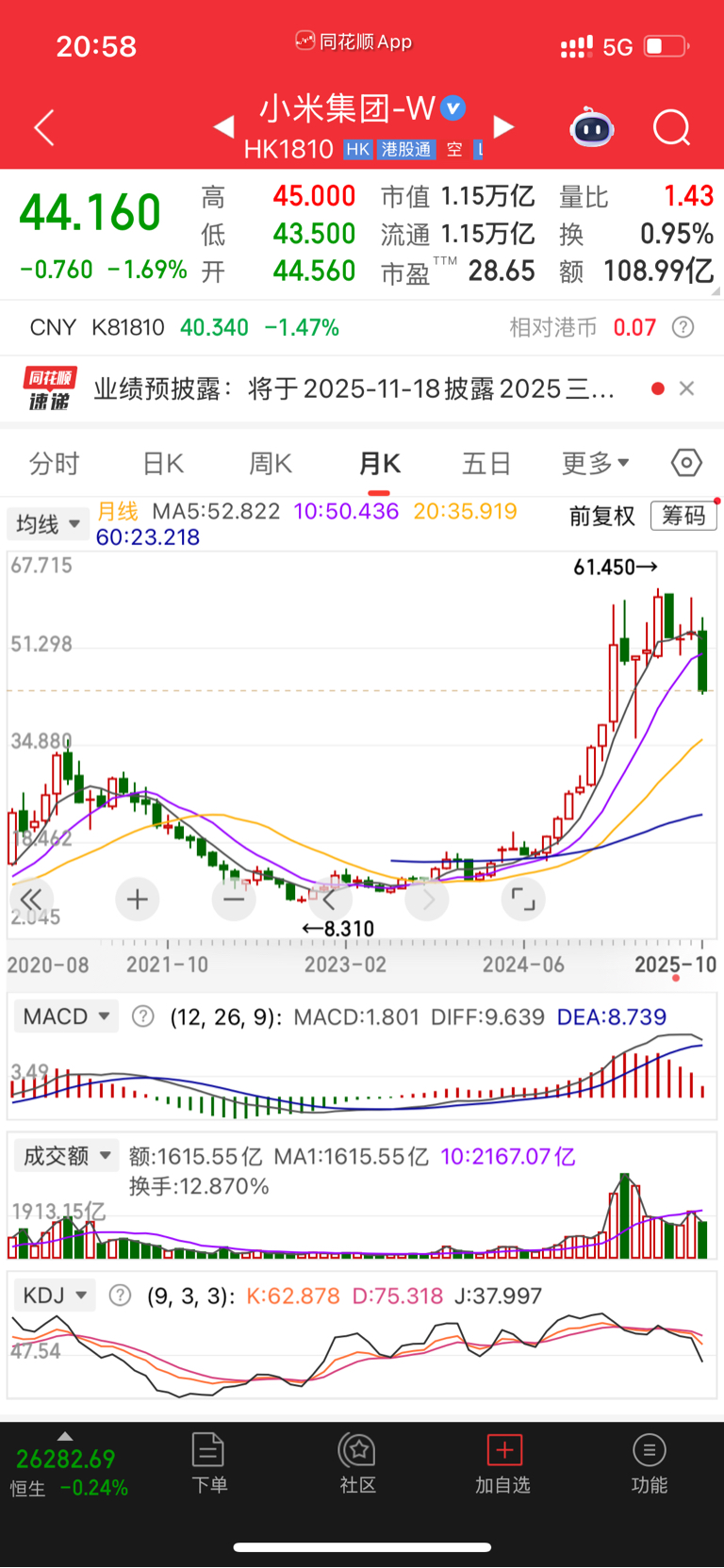Tap the double-left scroll chart icon
The width and height of the screenshot is (724, 1568).
click(31, 900)
